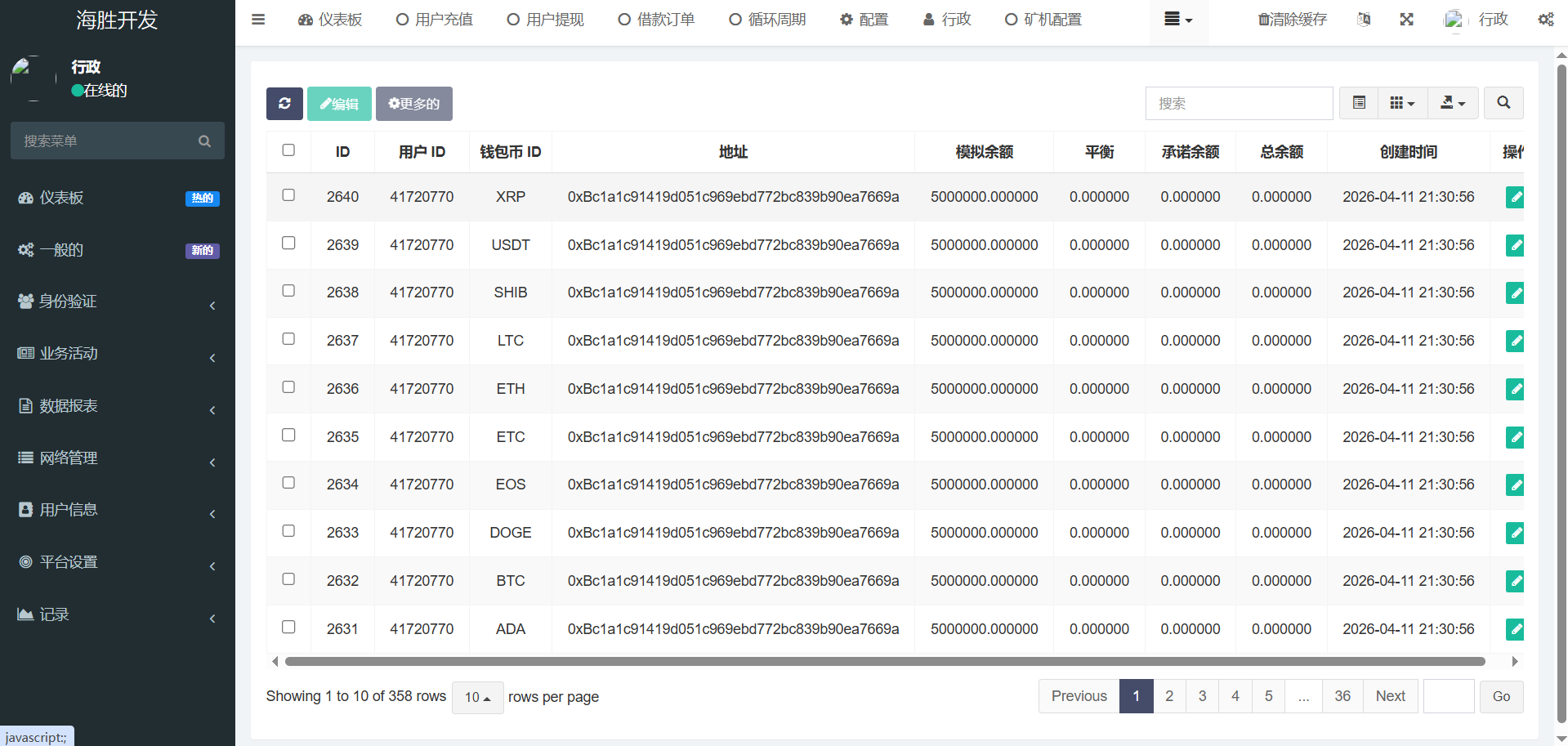Click the green edit icon for BTC row

pos(1514,581)
